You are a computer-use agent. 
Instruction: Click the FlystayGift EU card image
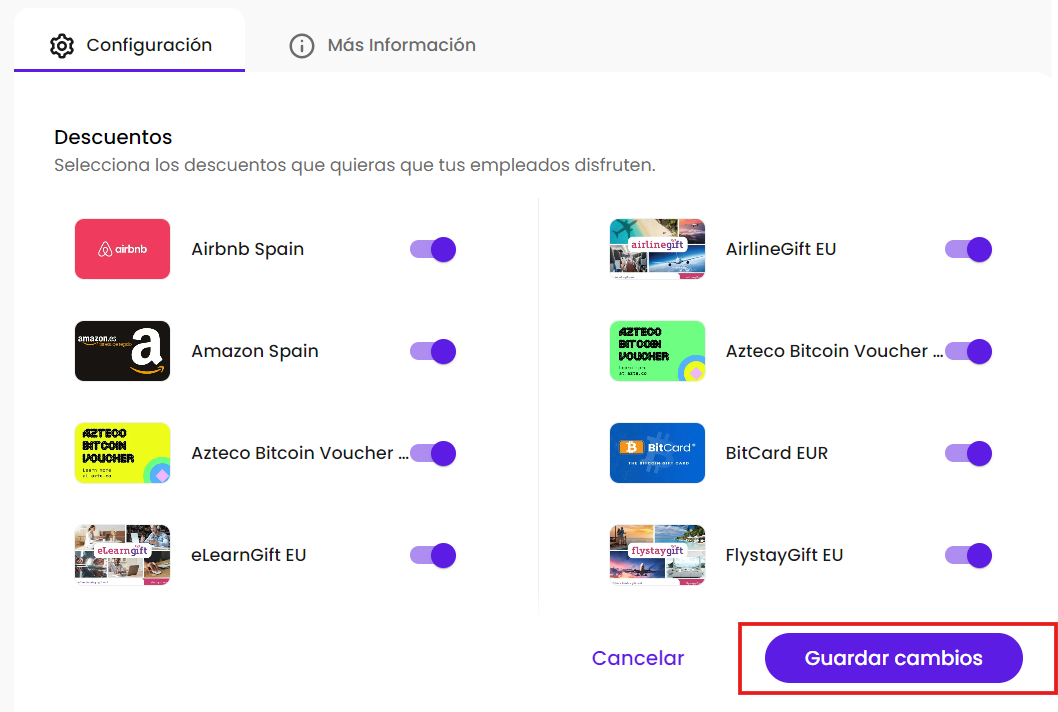(x=657, y=555)
